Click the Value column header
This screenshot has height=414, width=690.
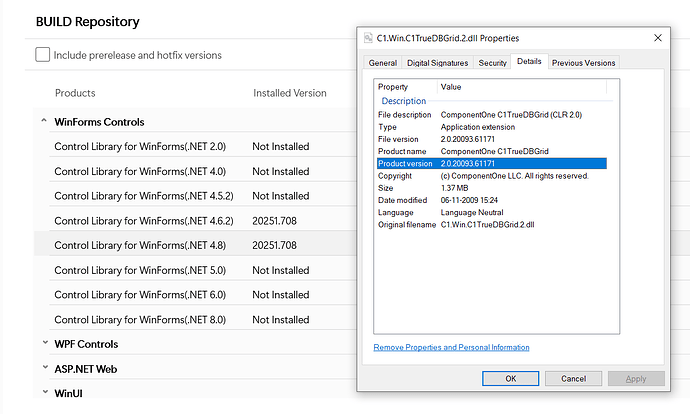tap(522, 87)
